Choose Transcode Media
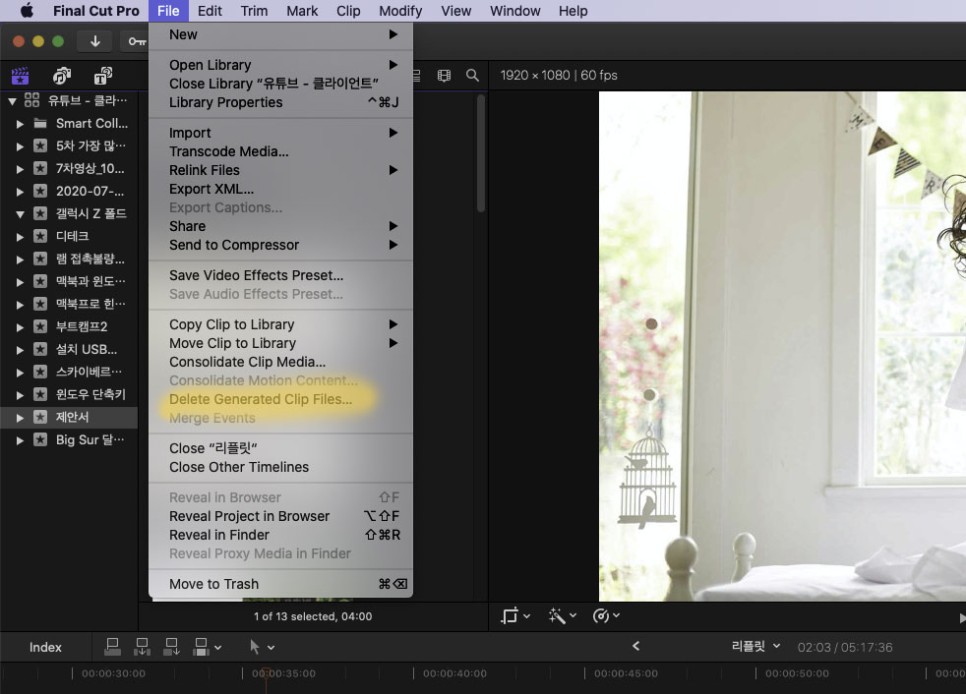Viewport: 966px width, 694px height. (280, 151)
